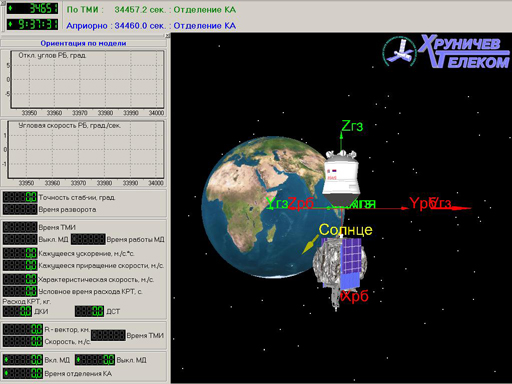Click the Точность стаб-ии display field
Image resolution: width=512 pixels, height=384 pixels.
tap(20, 197)
